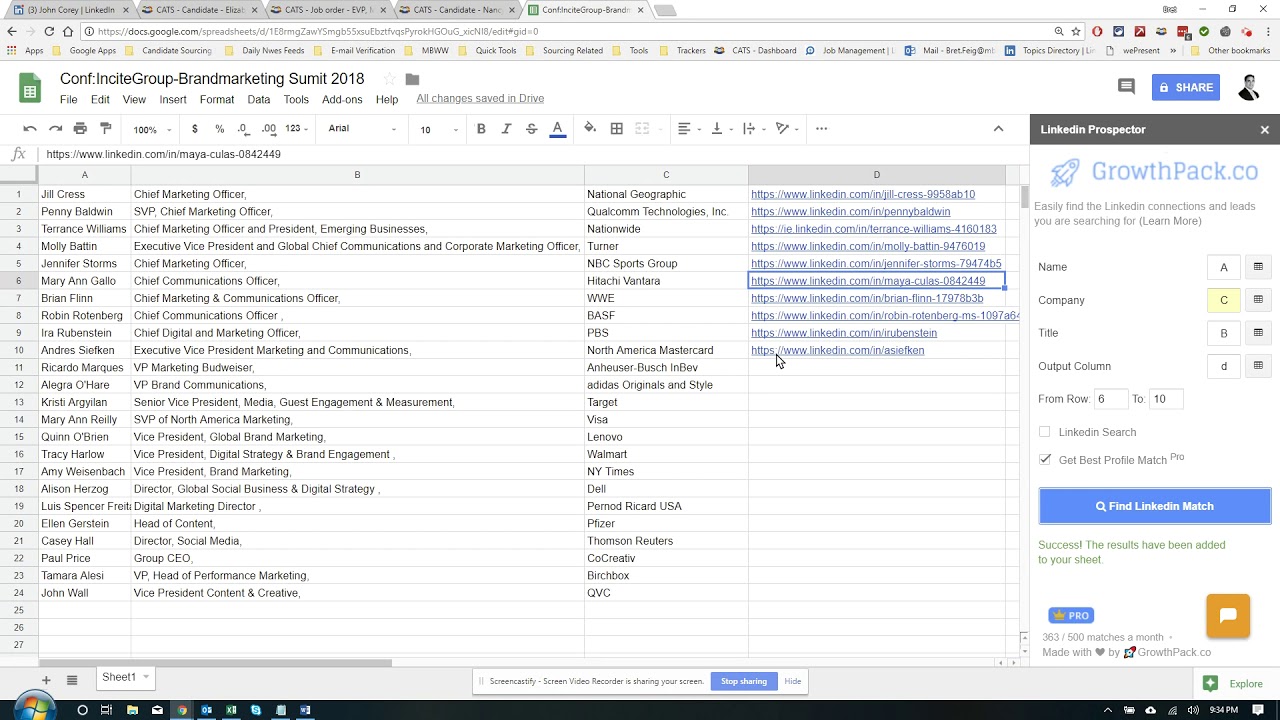Open the Add-ons menu
This screenshot has height=720, width=1280.
coord(342,100)
